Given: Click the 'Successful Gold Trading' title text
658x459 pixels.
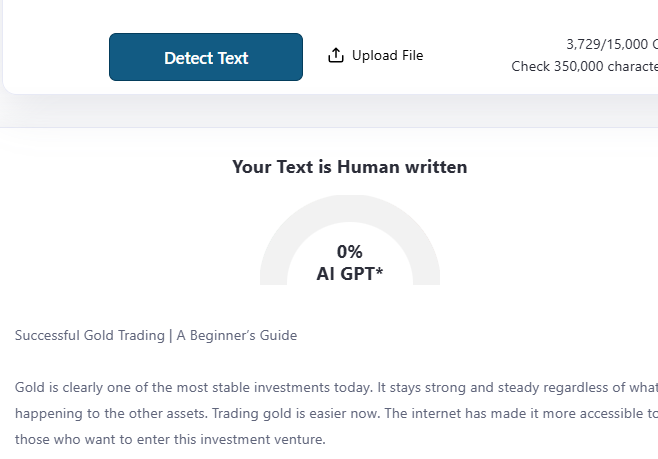Looking at the screenshot, I should (x=89, y=336).
